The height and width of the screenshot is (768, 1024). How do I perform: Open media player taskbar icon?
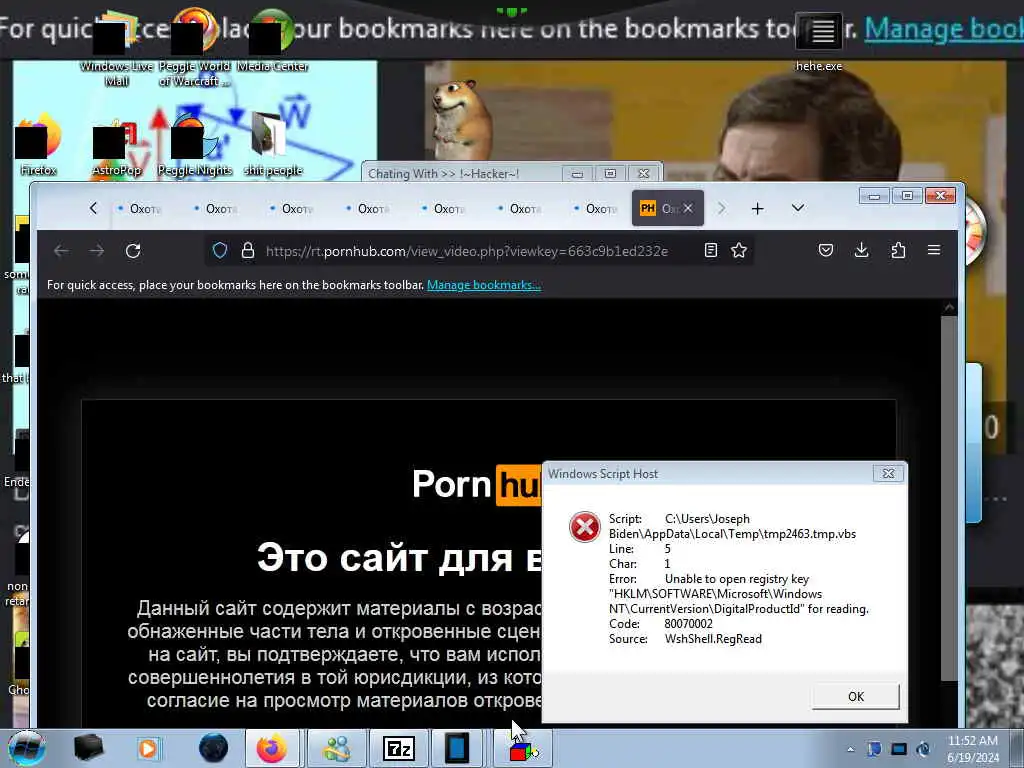[x=148, y=748]
